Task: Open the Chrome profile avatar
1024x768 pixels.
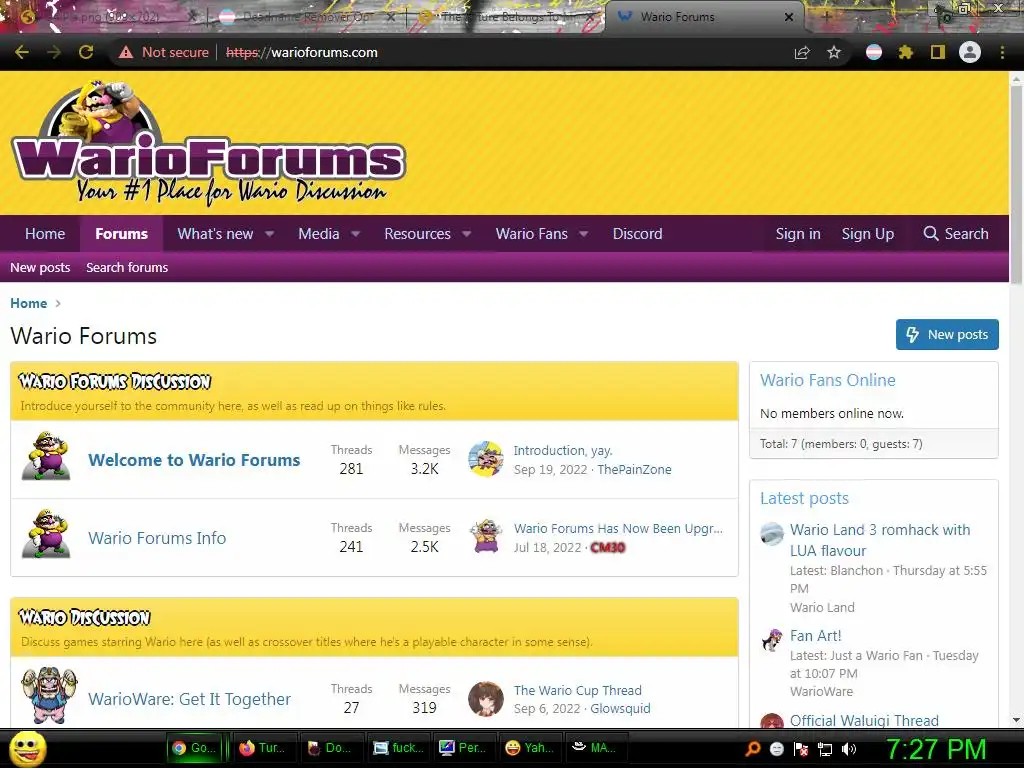Action: tap(970, 52)
